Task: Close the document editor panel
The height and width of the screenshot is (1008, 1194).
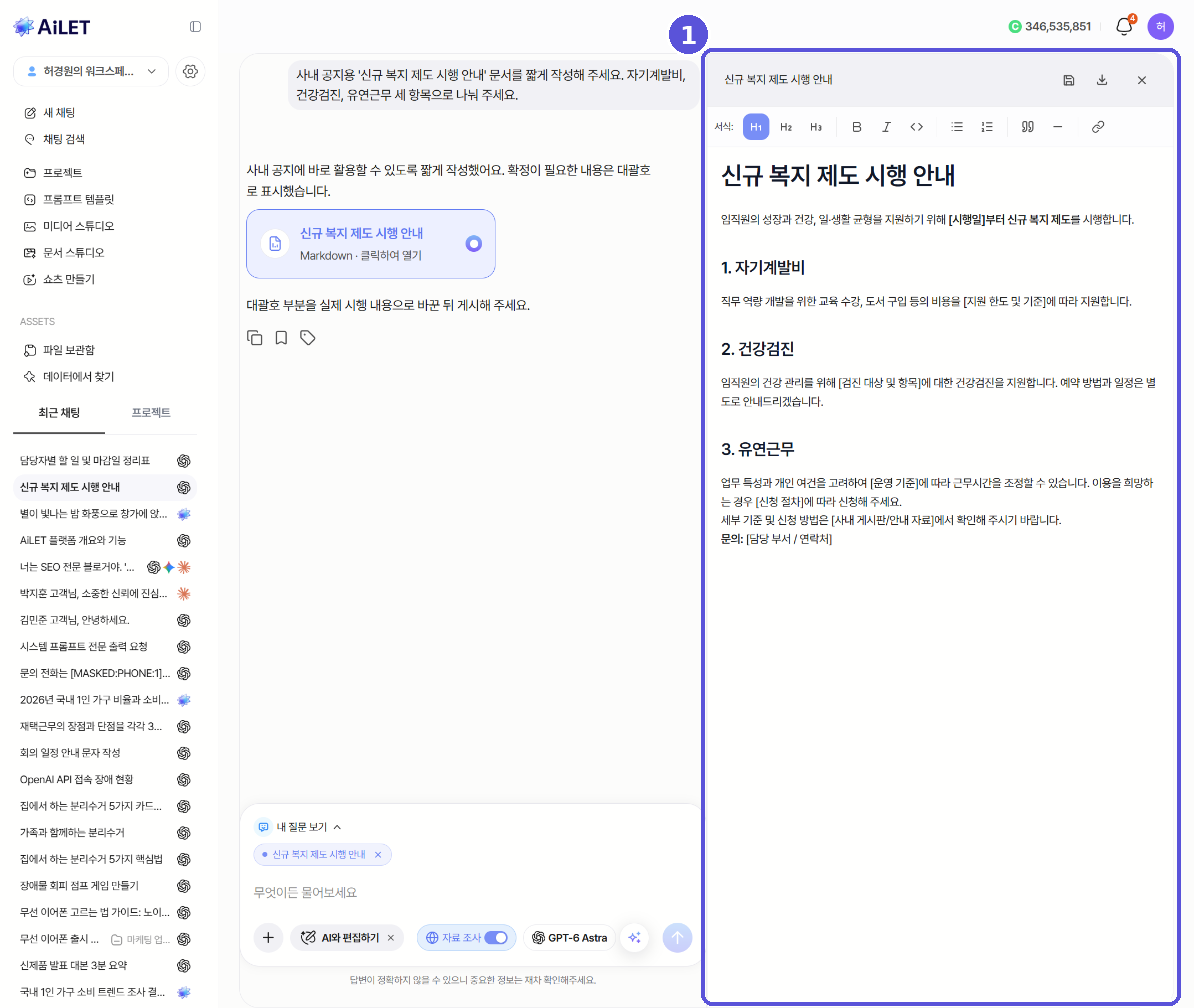Action: [x=1141, y=80]
